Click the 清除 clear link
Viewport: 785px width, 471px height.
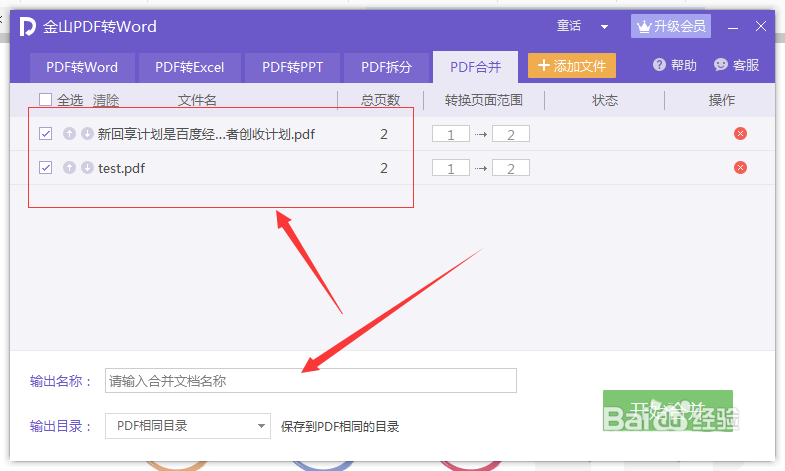(x=106, y=100)
